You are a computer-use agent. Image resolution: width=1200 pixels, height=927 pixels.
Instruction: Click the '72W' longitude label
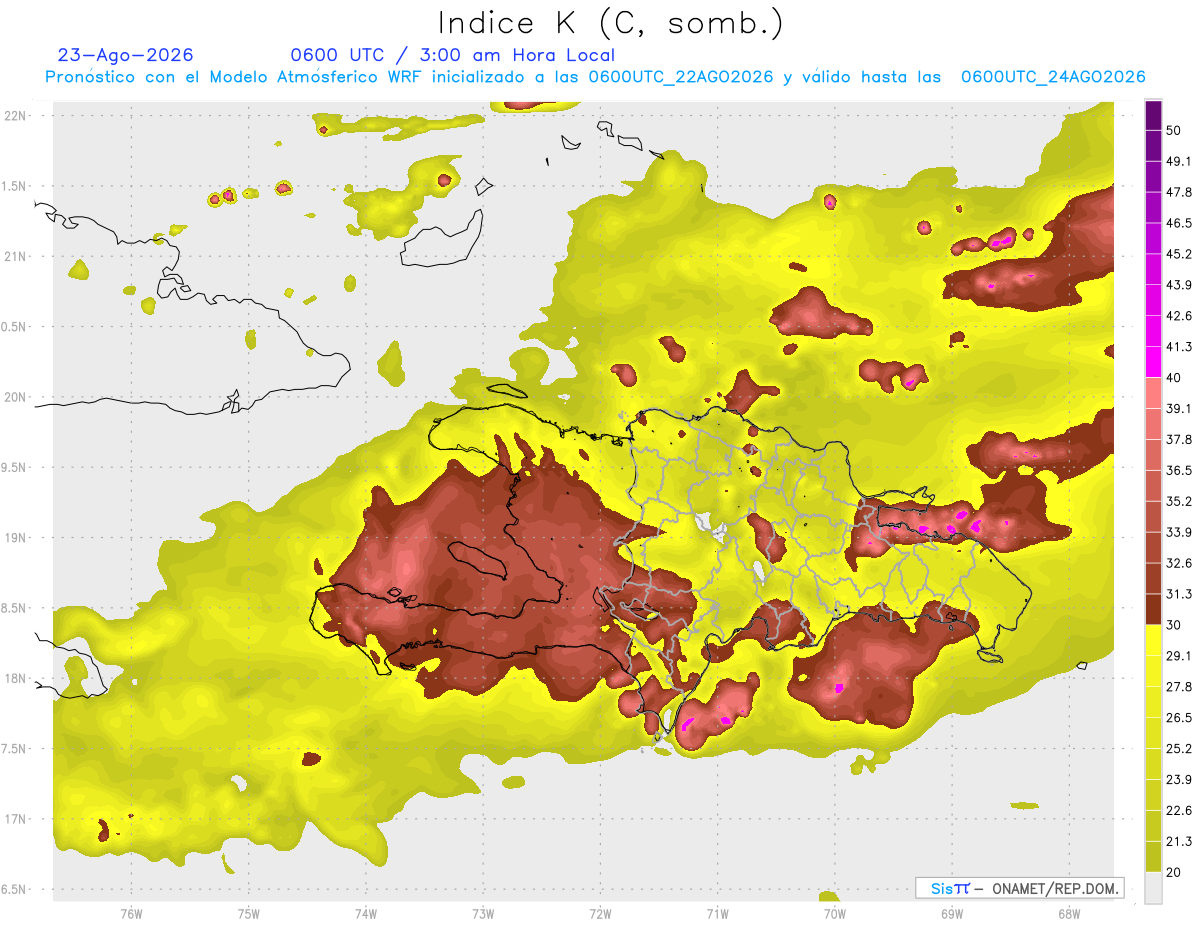pos(600,914)
